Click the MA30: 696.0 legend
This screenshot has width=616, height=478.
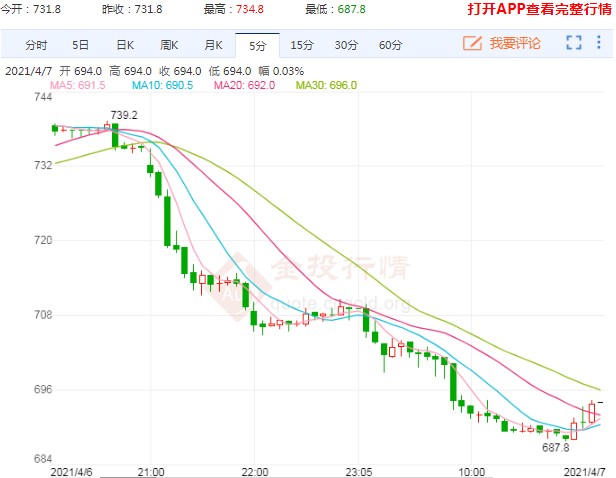click(x=326, y=85)
